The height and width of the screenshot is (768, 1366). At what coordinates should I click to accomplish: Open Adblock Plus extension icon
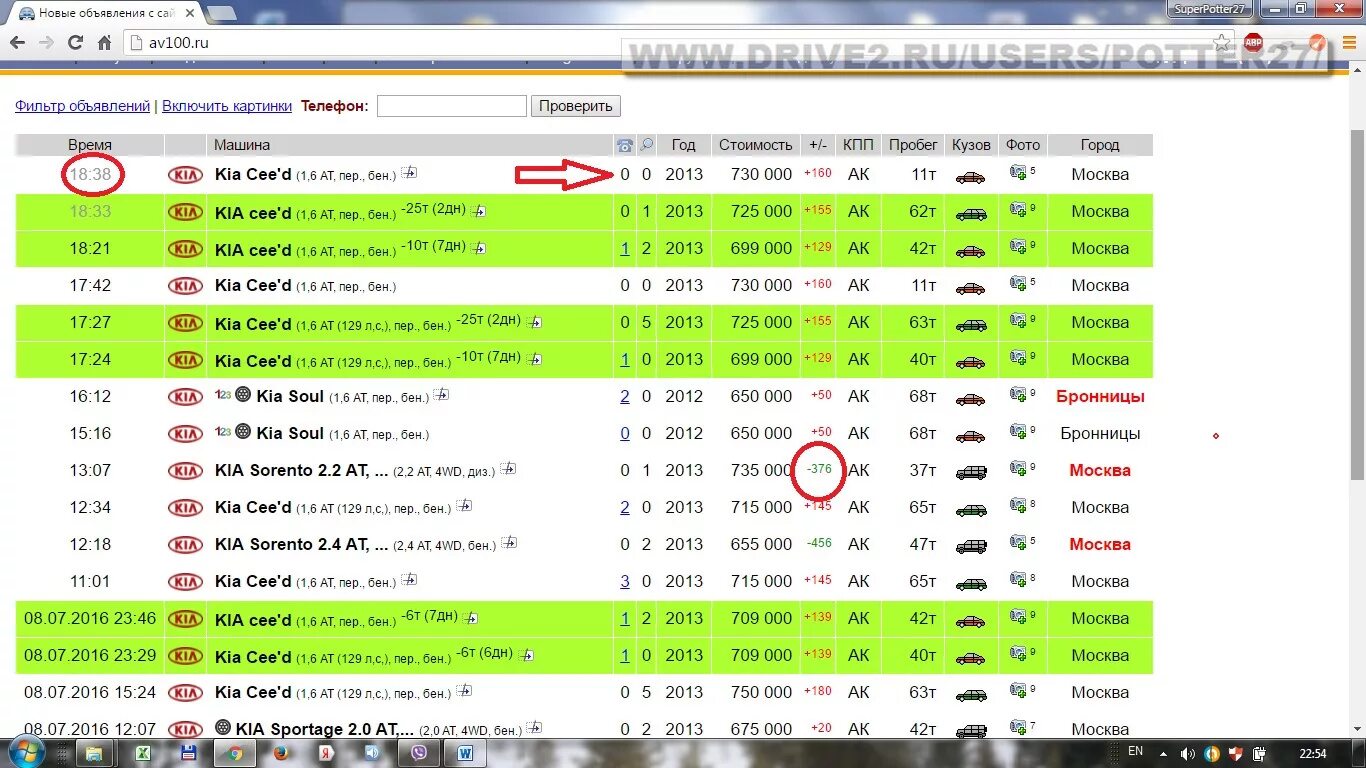(1253, 43)
